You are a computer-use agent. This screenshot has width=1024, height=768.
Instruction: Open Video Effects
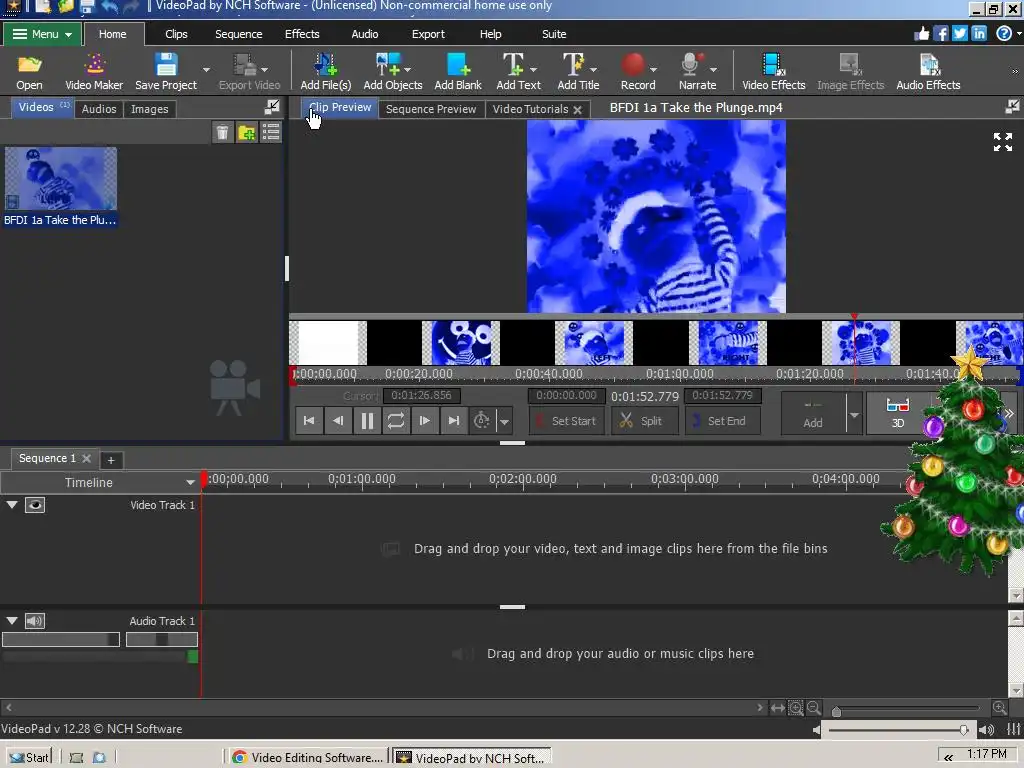coord(774,72)
